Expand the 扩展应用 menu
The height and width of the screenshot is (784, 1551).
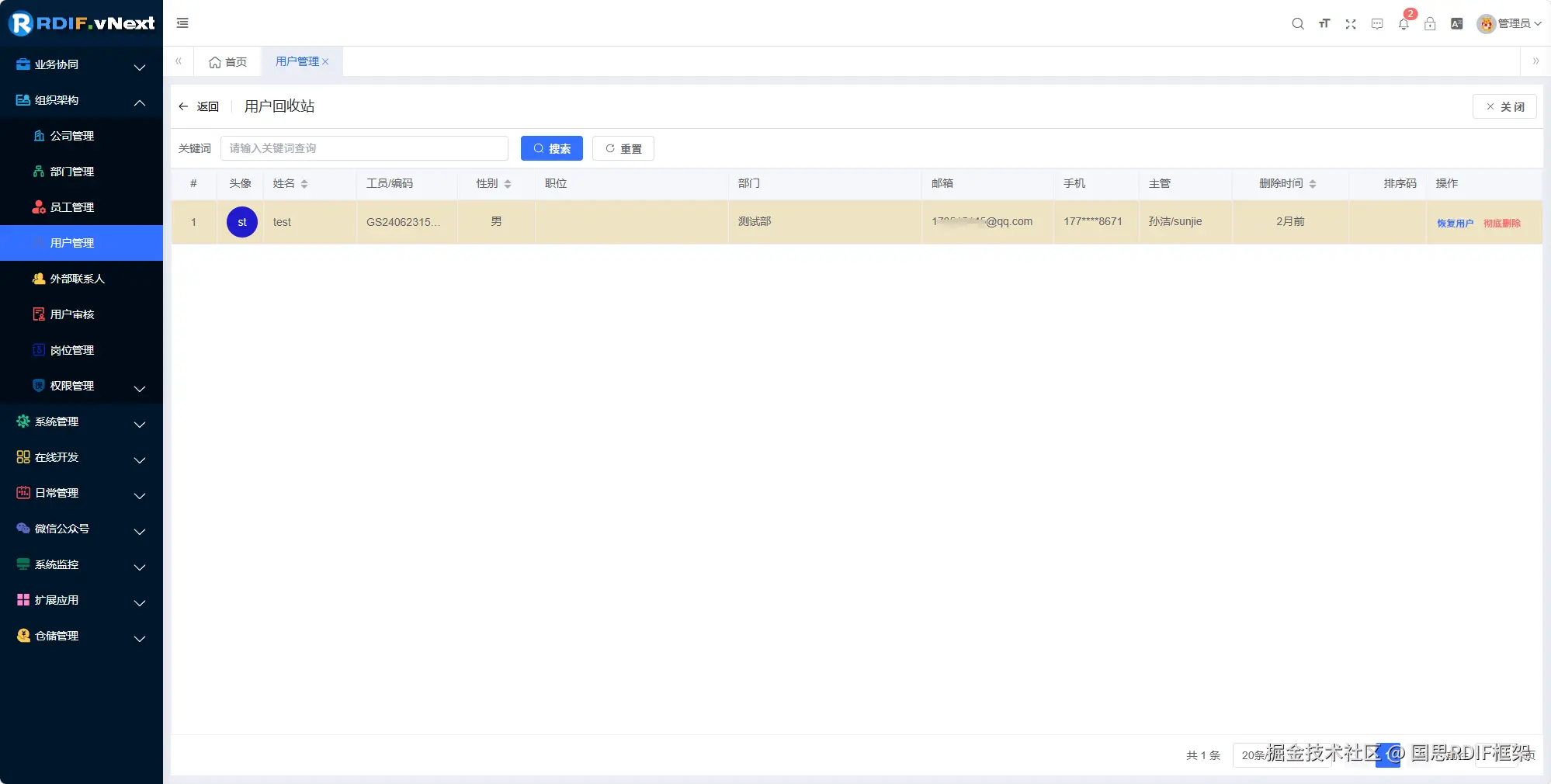(82, 600)
